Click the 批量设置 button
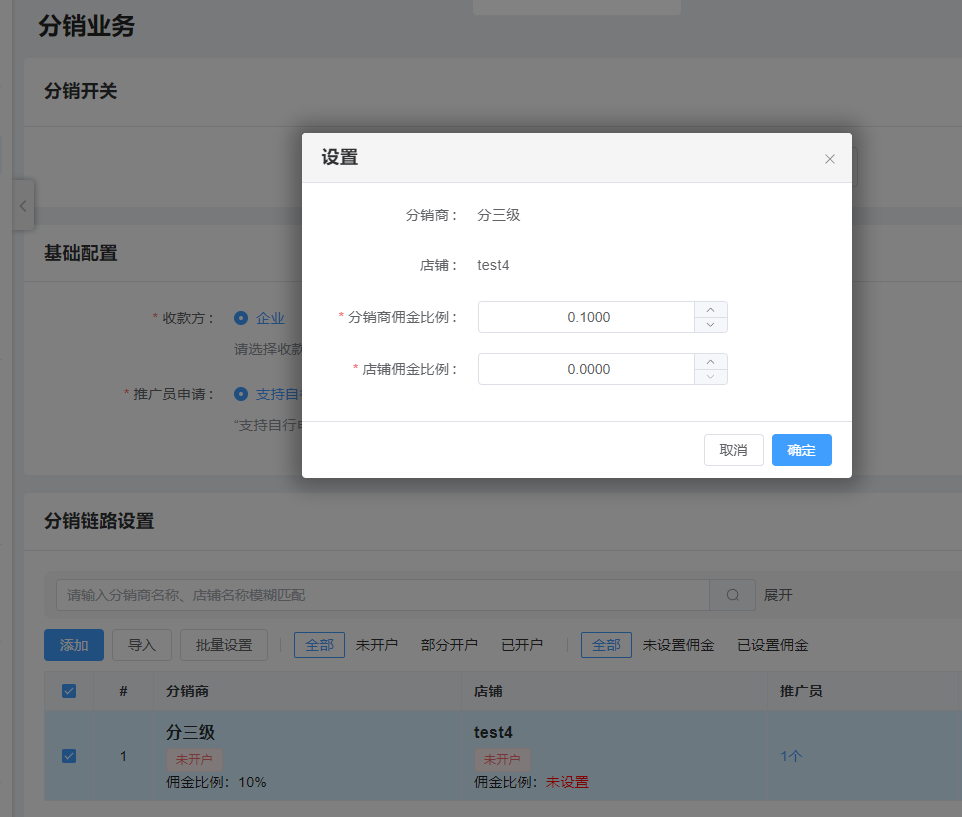The image size is (962, 817). (223, 645)
